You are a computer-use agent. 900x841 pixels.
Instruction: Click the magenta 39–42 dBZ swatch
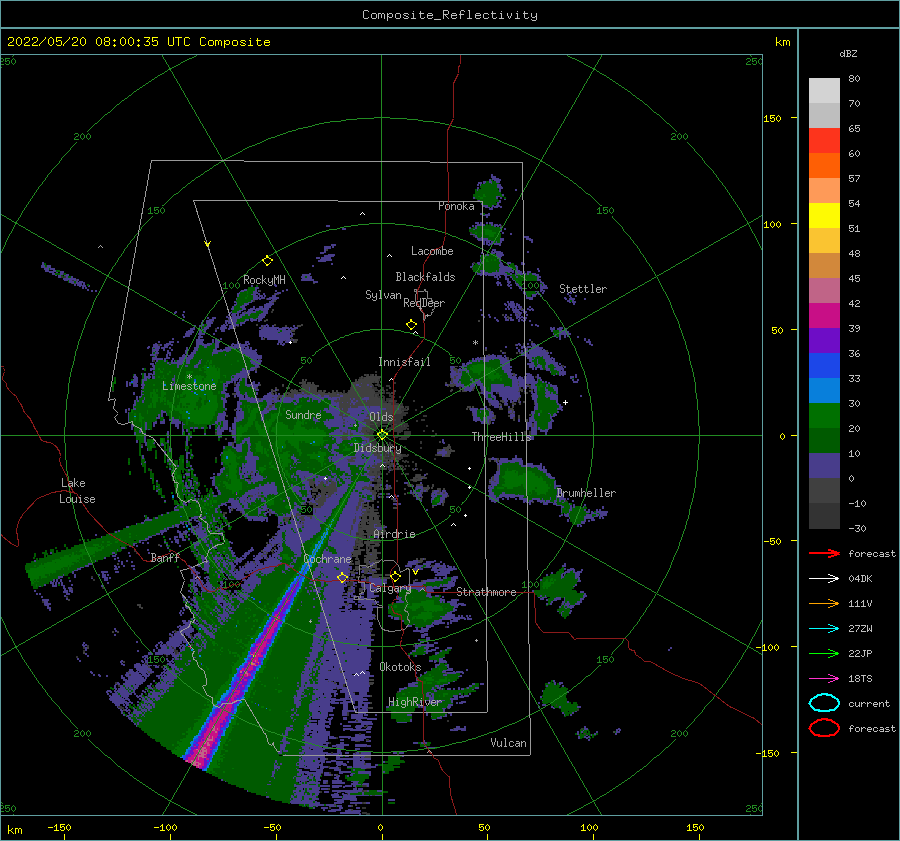[824, 315]
